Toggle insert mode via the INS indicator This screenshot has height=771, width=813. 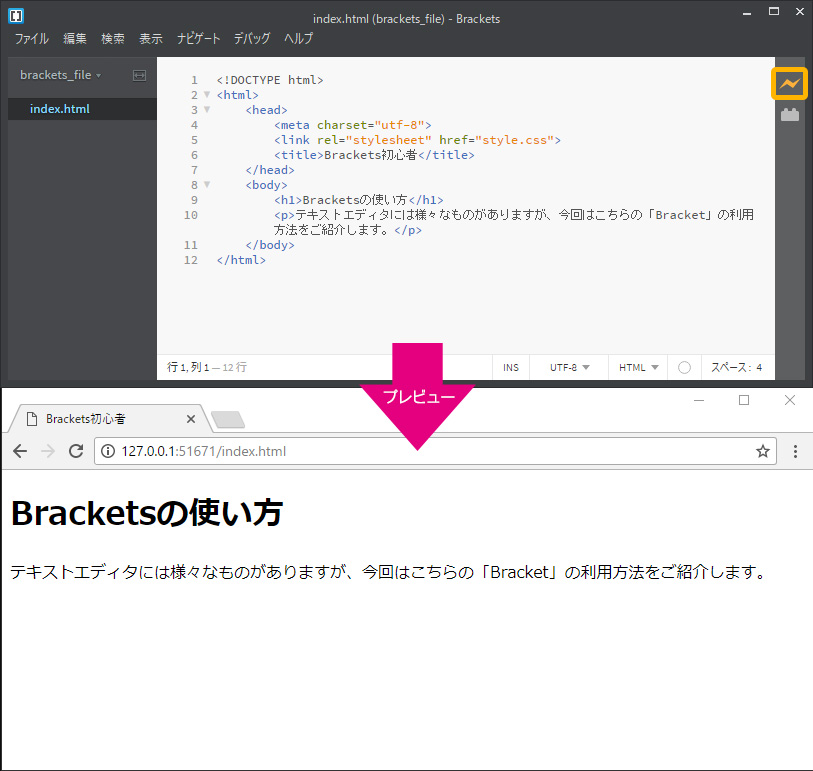(510, 367)
